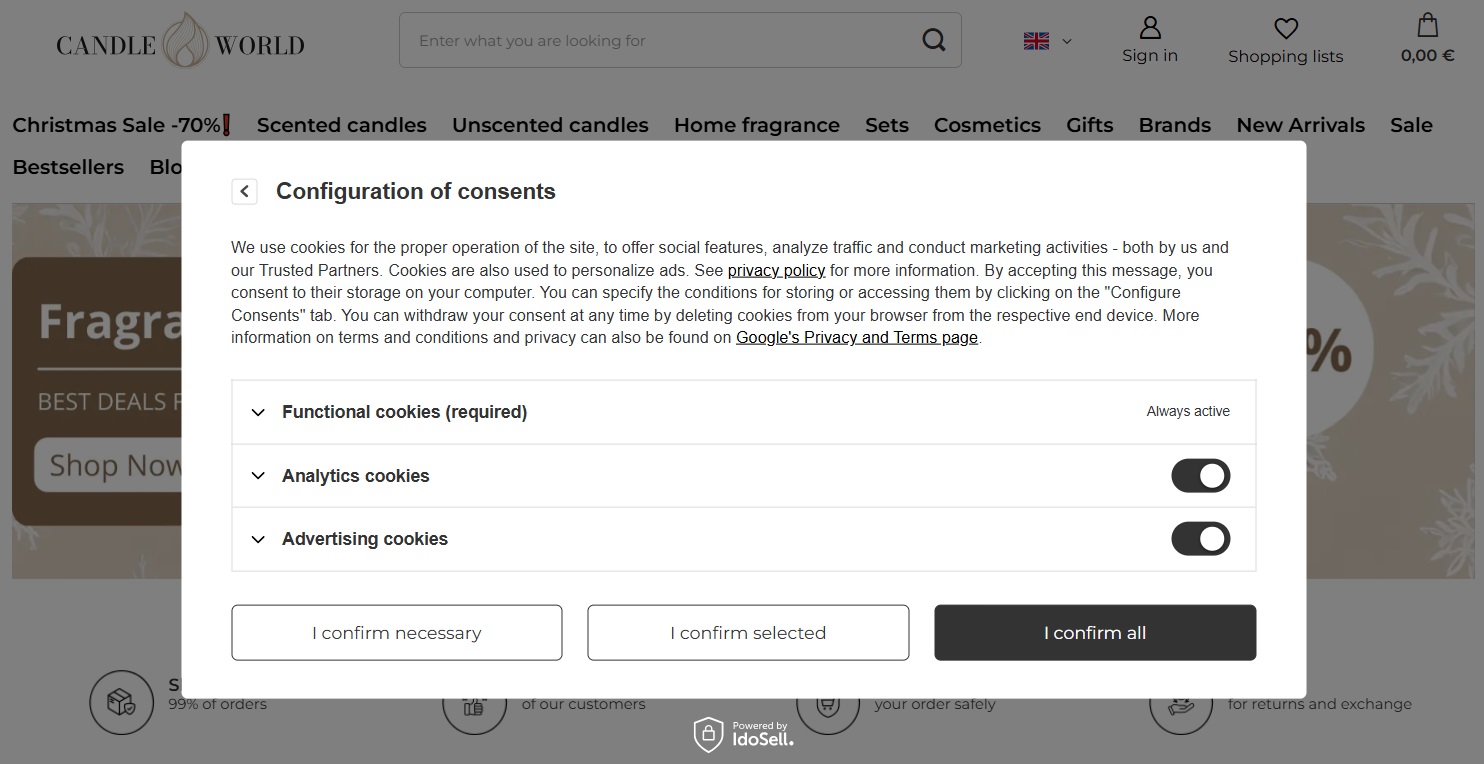
Task: Click the back arrow in the consents dialog
Action: [x=244, y=191]
